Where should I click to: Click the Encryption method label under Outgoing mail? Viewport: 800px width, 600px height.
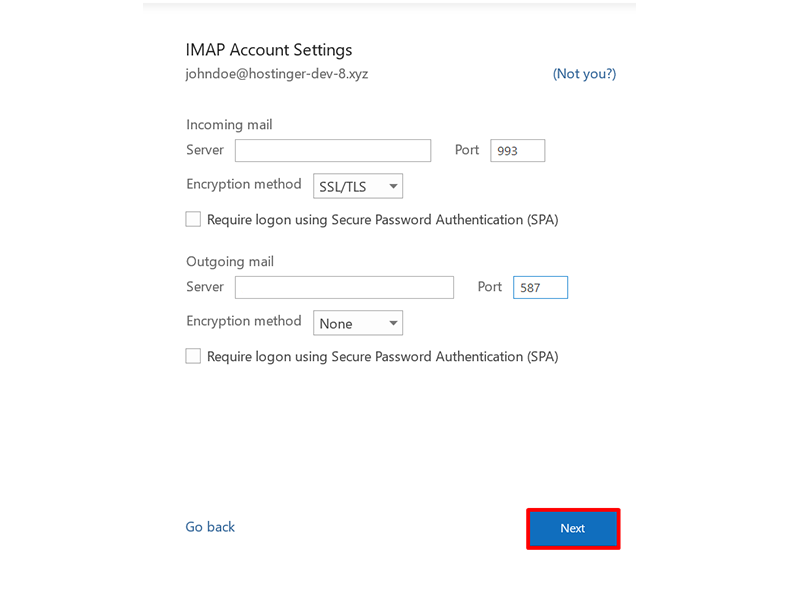243,321
